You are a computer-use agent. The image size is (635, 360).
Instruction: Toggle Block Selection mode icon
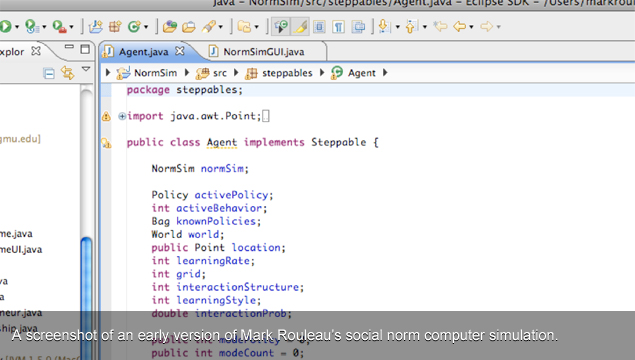click(319, 27)
